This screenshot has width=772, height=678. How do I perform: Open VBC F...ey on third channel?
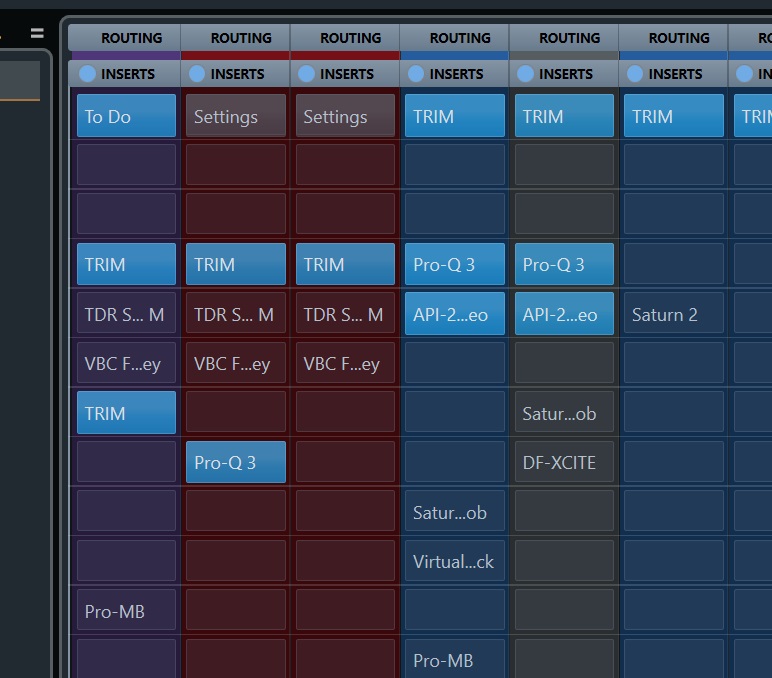pyautogui.click(x=345, y=363)
